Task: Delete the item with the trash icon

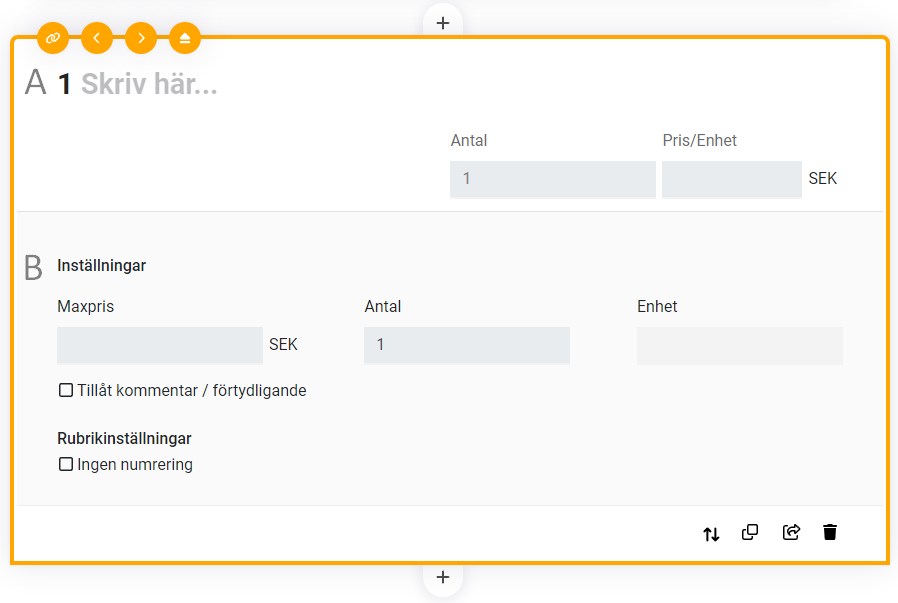Action: point(830,532)
